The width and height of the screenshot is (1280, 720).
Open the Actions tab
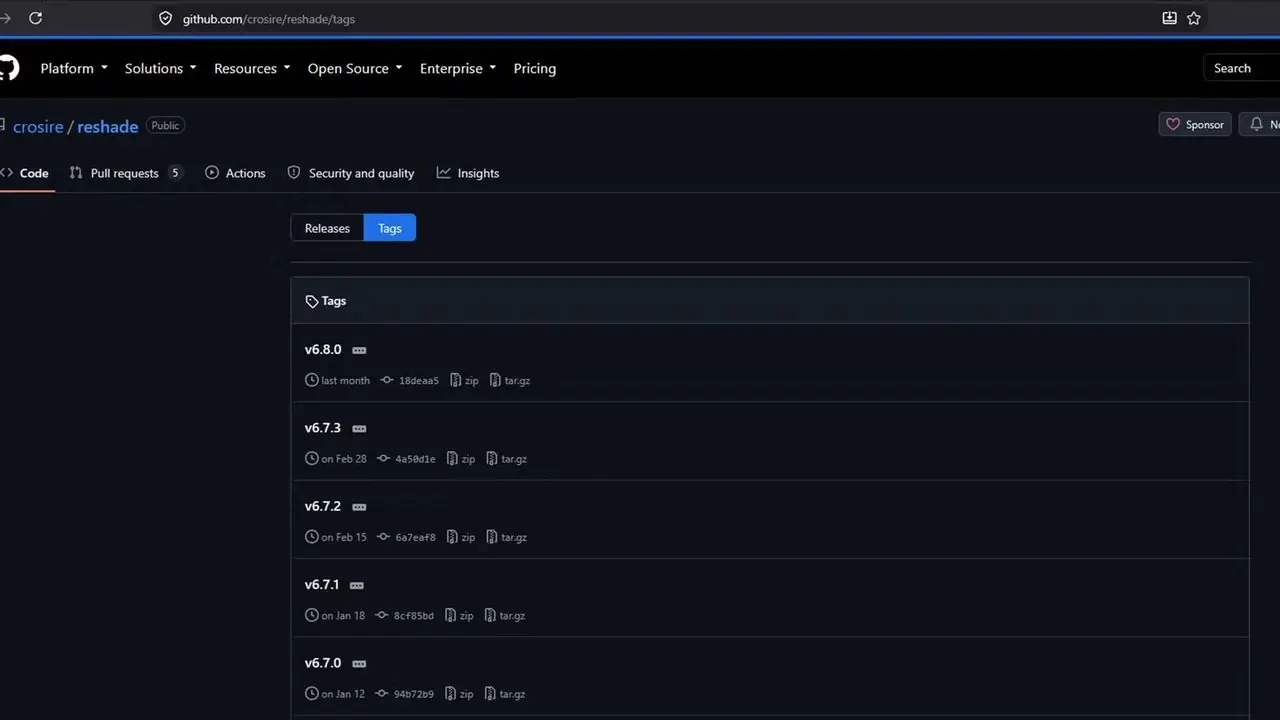(x=235, y=173)
